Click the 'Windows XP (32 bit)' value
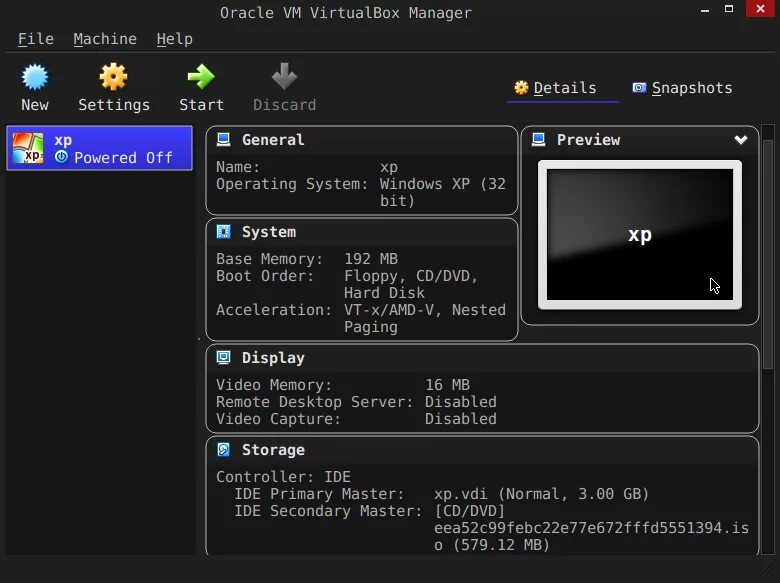This screenshot has width=780, height=583. [x=443, y=193]
